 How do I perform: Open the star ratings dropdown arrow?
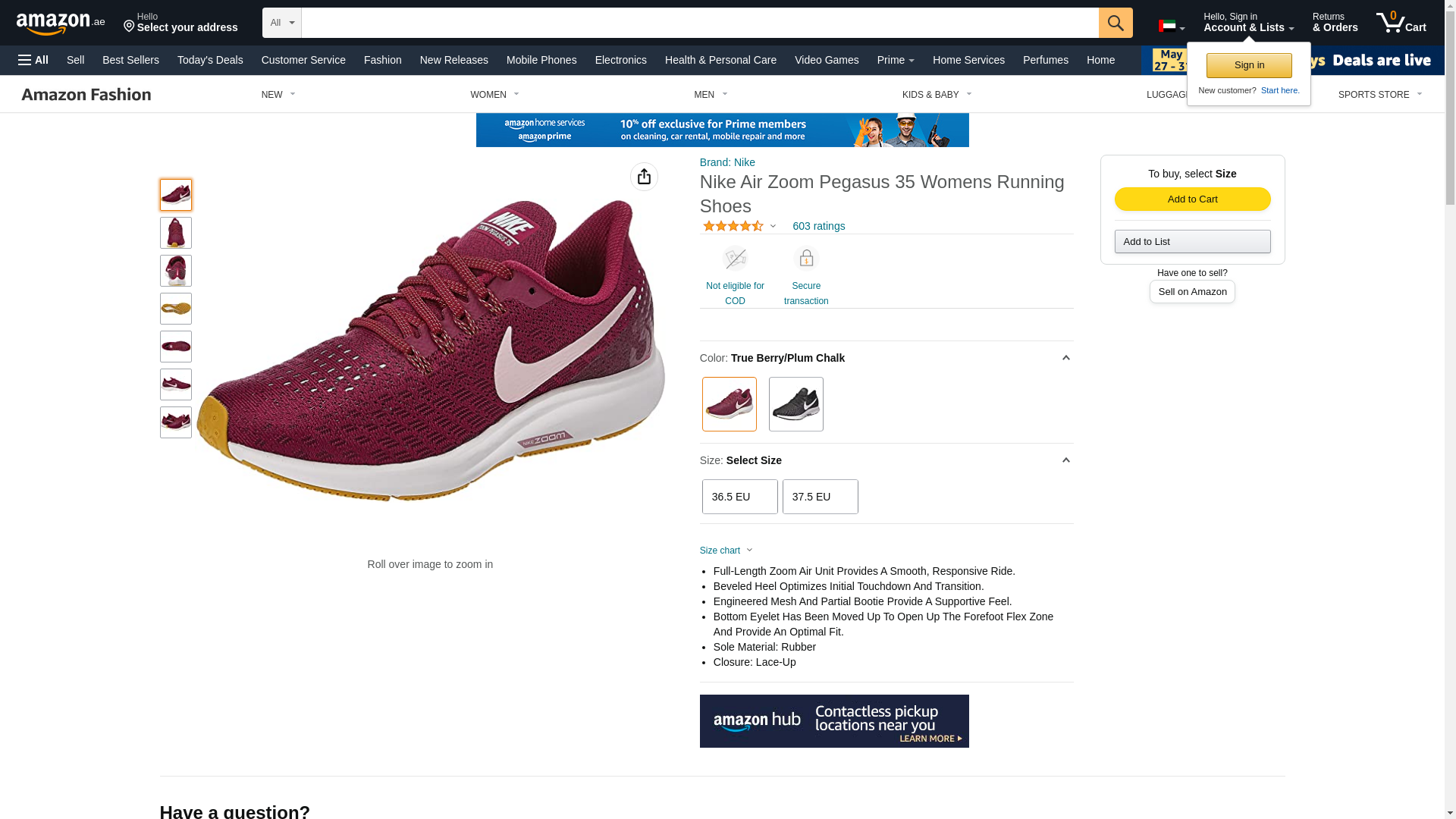[773, 226]
